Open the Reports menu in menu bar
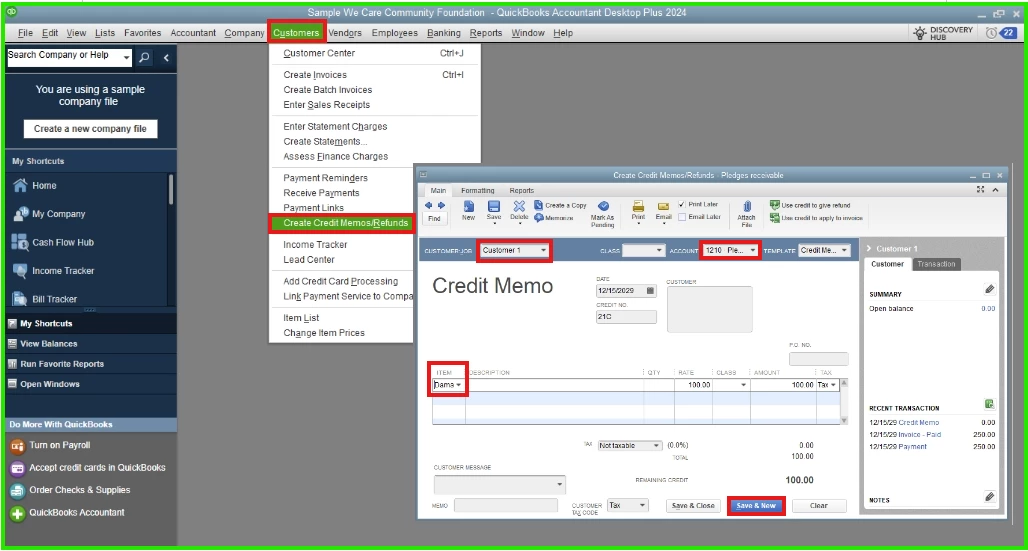Screen dimensions: 1028x551 pyautogui.click(x=486, y=33)
